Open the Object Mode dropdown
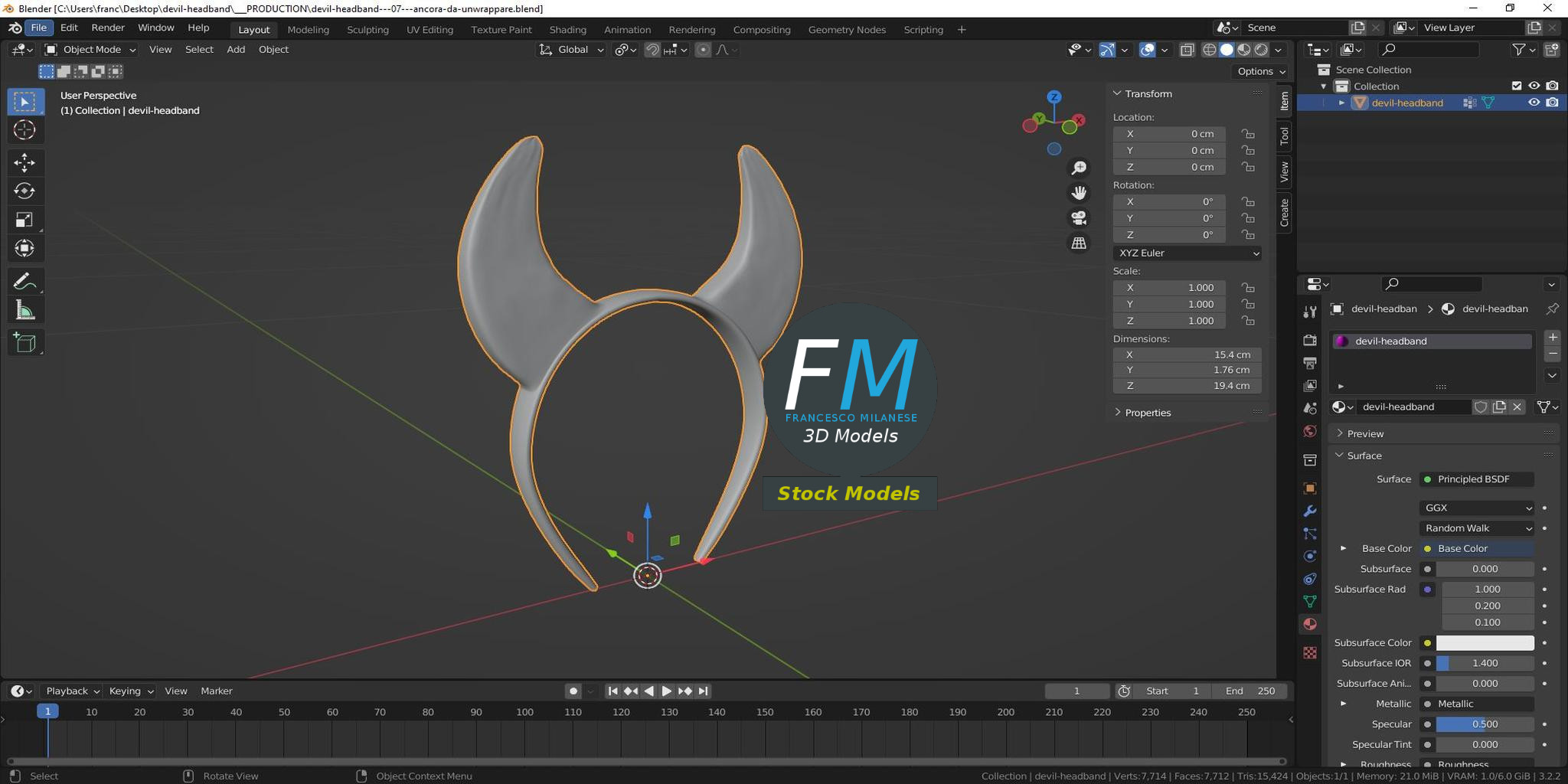Image resolution: width=1568 pixels, height=784 pixels. coord(90,50)
